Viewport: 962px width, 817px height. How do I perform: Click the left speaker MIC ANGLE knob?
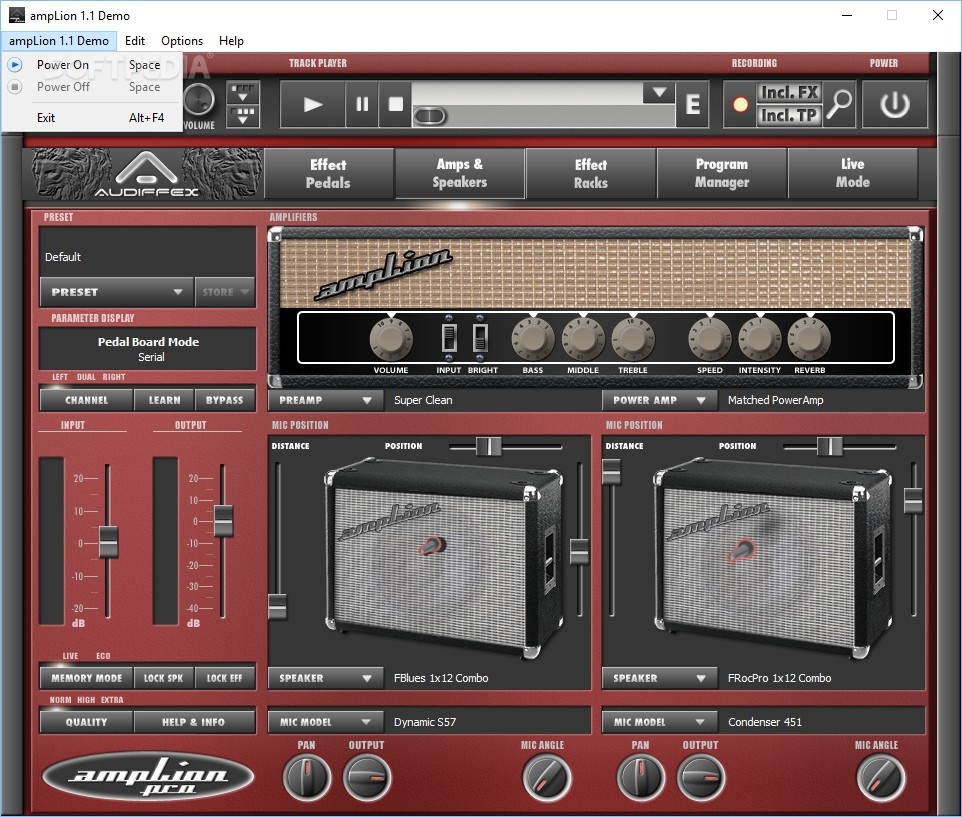(547, 777)
